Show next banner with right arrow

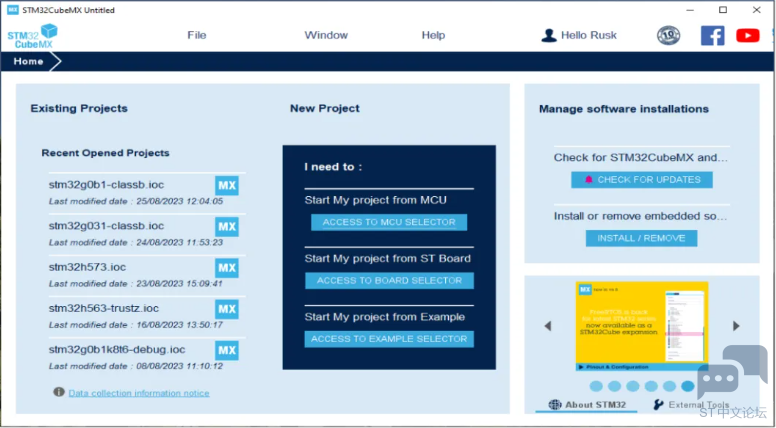(x=736, y=326)
